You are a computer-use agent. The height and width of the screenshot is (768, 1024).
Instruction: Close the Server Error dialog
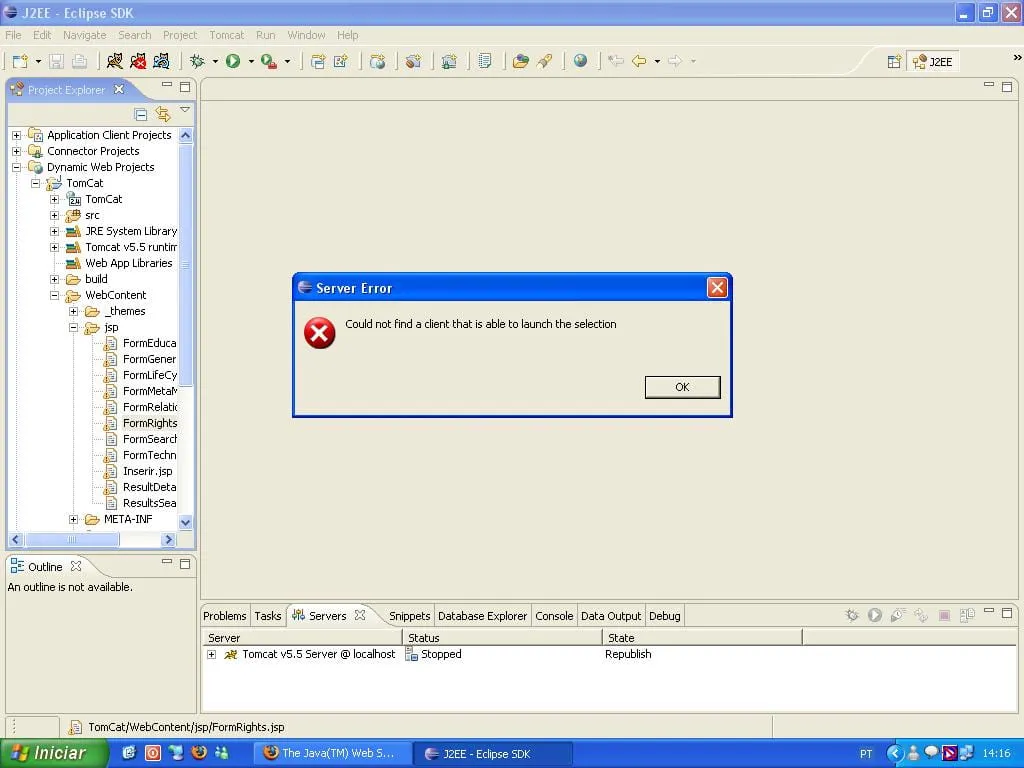(717, 288)
